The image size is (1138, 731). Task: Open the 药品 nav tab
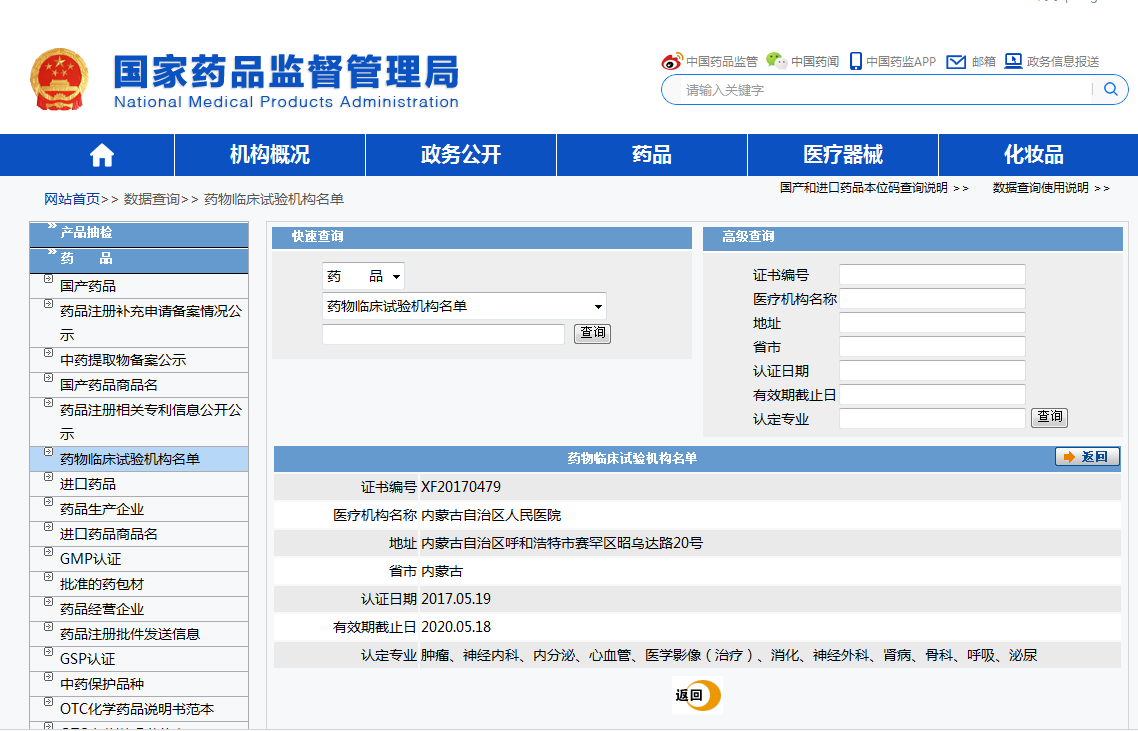[x=652, y=155]
